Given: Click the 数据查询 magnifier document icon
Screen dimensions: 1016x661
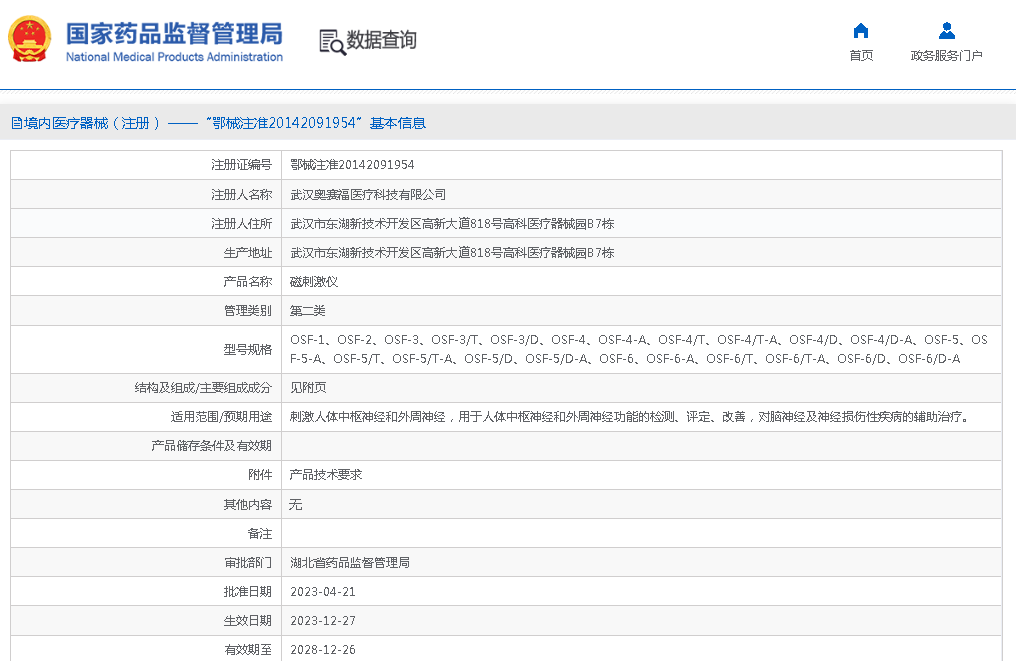Looking at the screenshot, I should click(332, 41).
